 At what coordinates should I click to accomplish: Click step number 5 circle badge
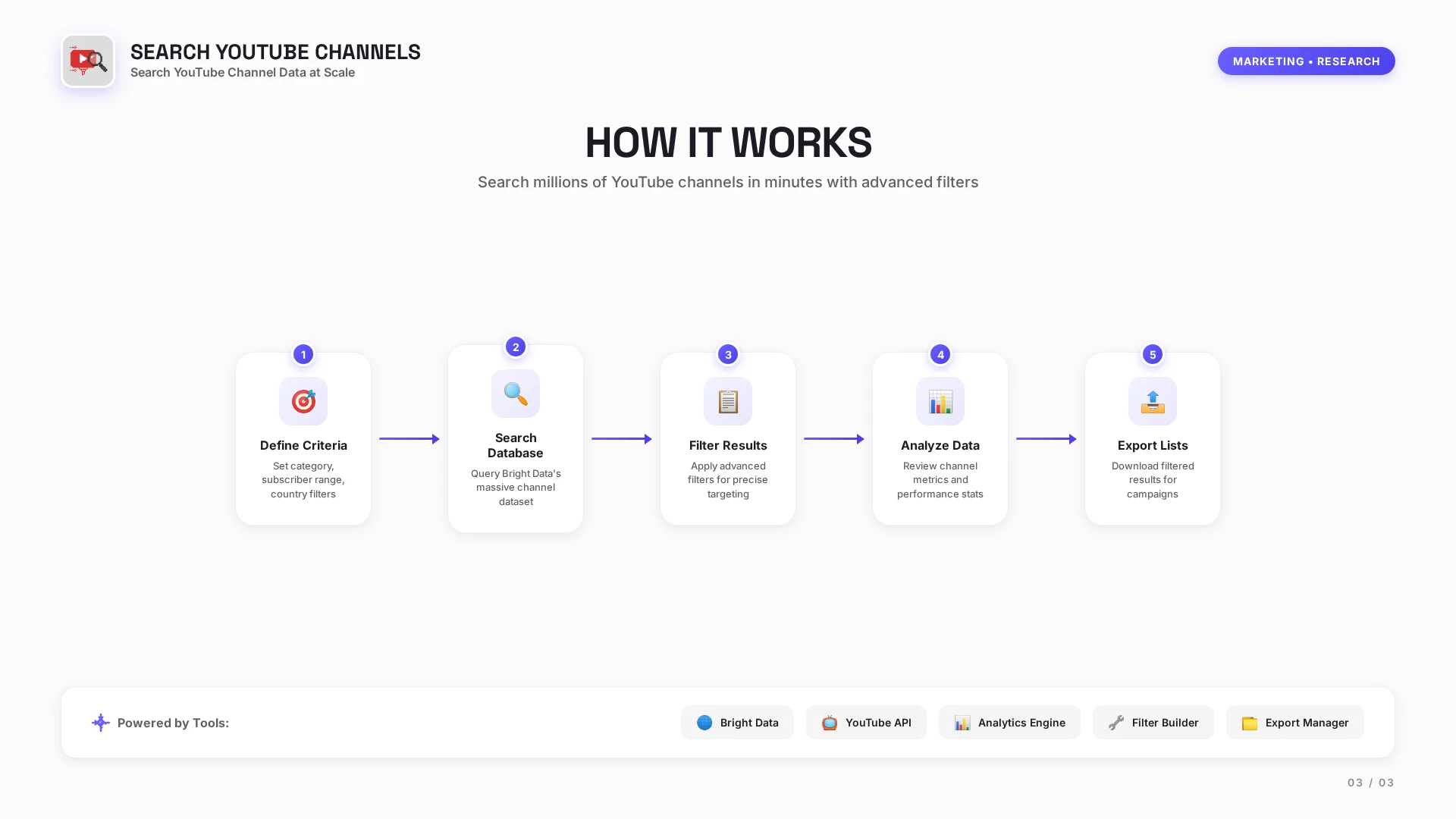[x=1153, y=354]
